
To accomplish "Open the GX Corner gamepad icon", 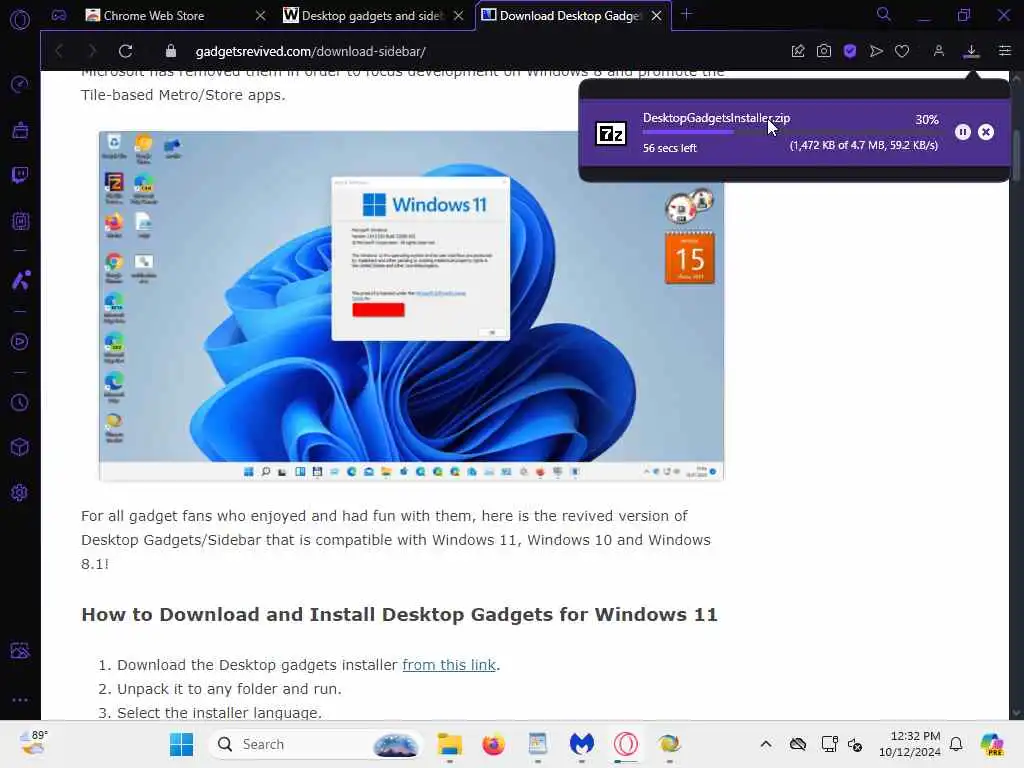I will pyautogui.click(x=59, y=16).
